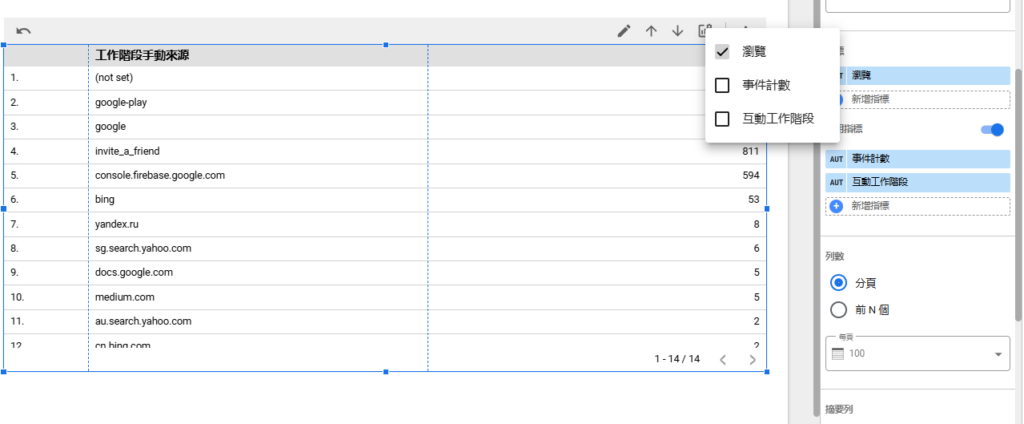The height and width of the screenshot is (424, 1024).
Task: Go to the previous table page arrow
Action: [723, 359]
